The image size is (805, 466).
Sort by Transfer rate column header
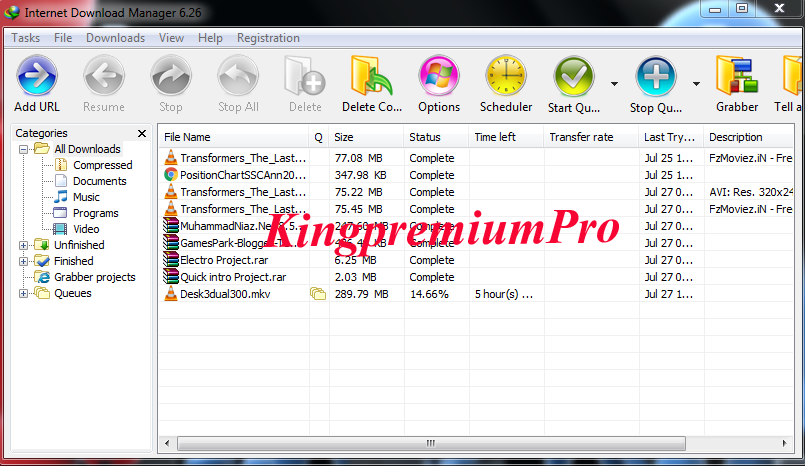pyautogui.click(x=591, y=137)
